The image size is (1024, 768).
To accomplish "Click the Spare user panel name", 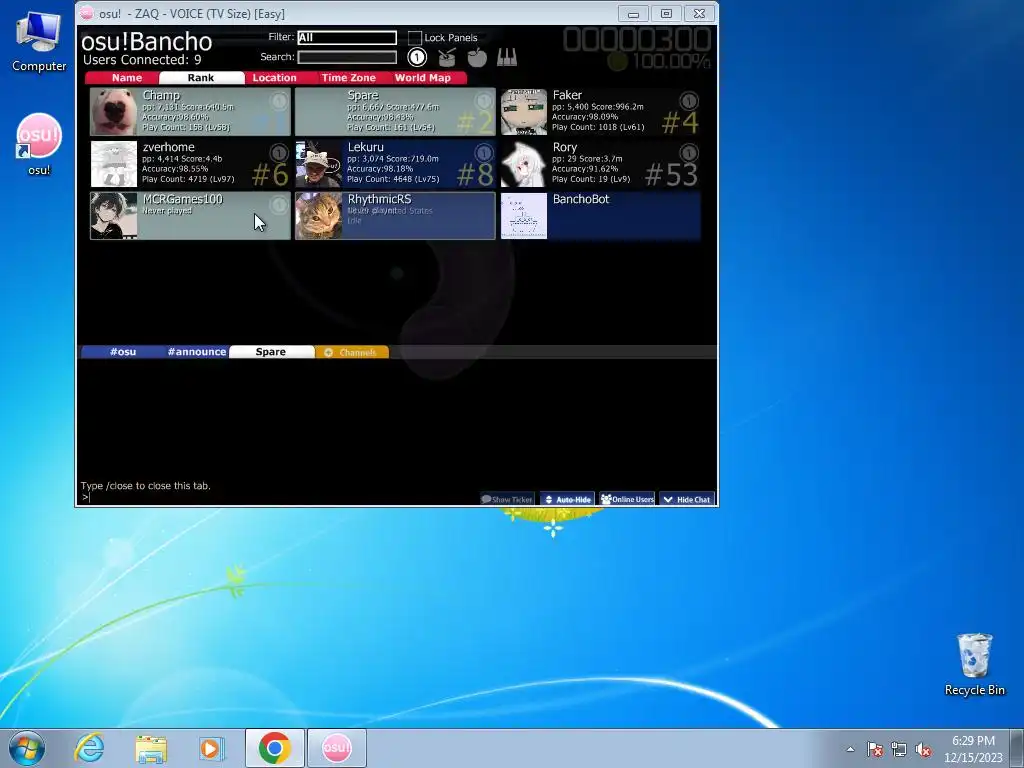I will 363,95.
